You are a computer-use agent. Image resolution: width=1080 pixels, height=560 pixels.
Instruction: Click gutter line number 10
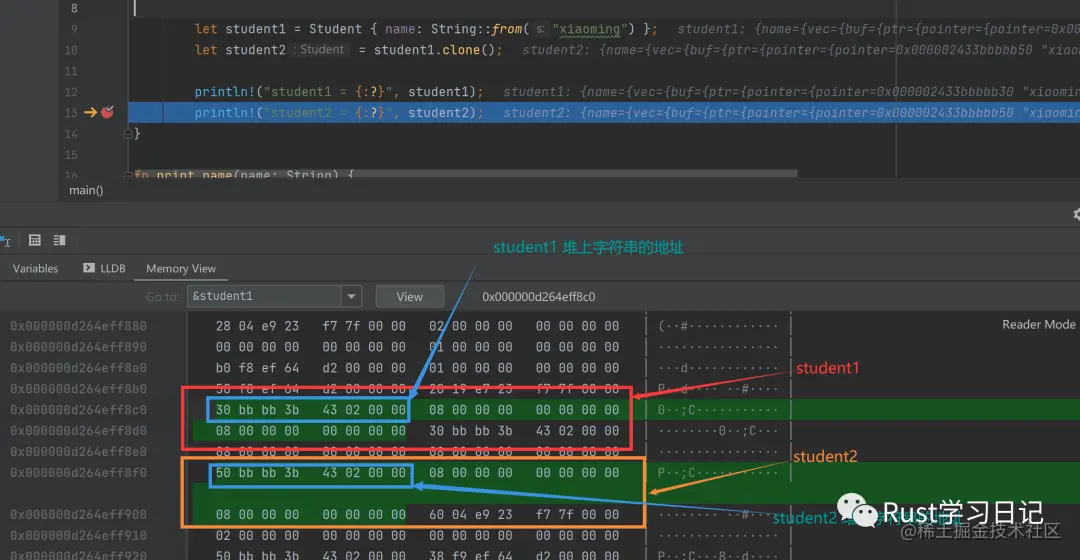(71, 50)
